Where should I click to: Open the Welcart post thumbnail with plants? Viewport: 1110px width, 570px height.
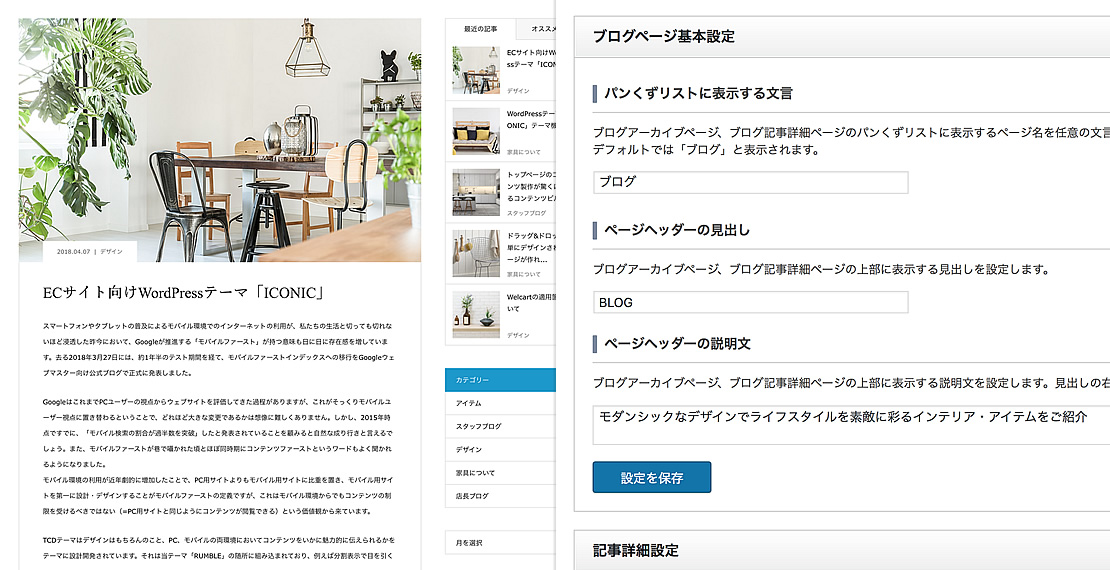(x=476, y=314)
